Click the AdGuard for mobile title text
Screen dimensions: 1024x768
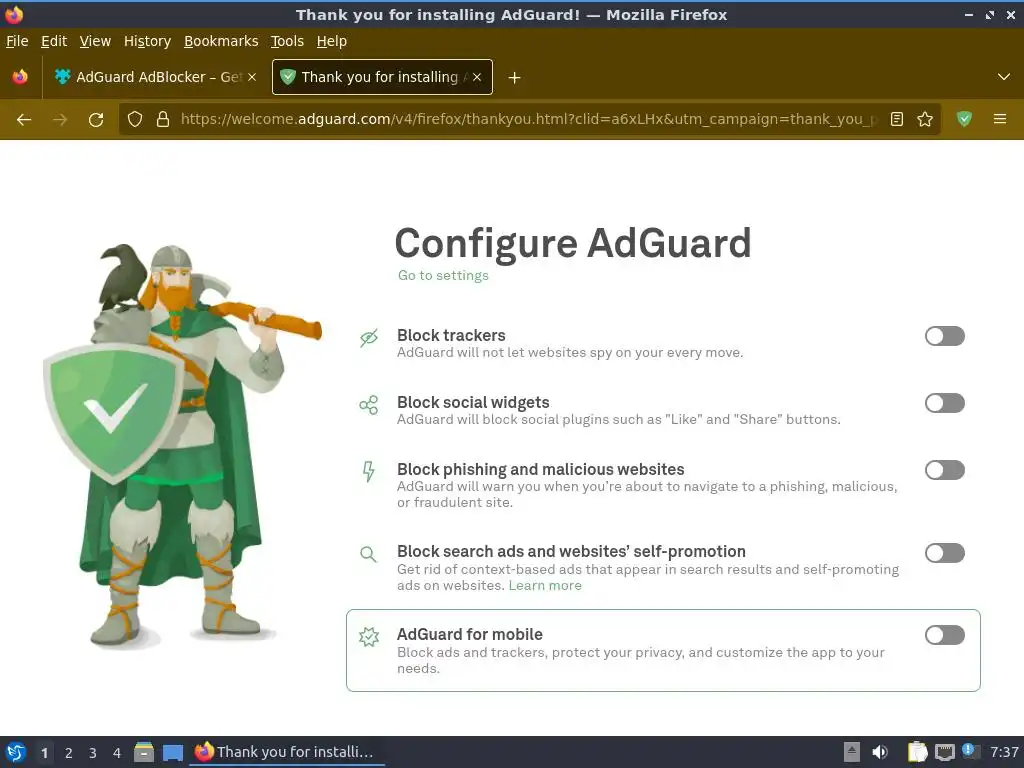(470, 634)
